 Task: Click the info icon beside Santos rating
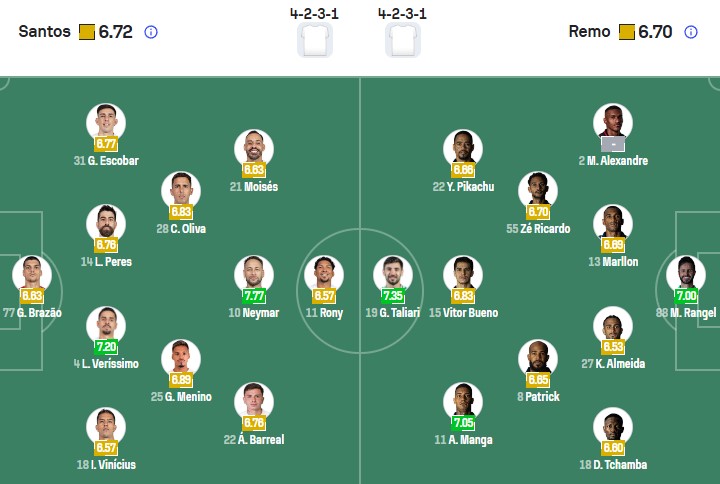point(151,32)
